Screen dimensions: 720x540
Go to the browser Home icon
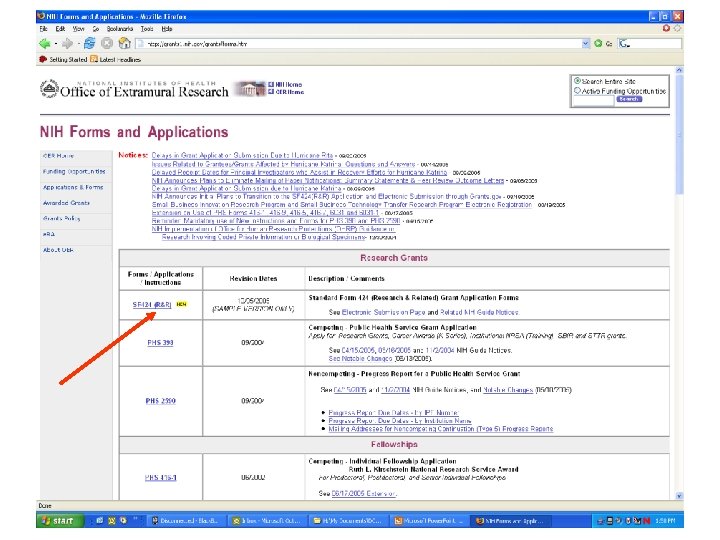[124, 43]
